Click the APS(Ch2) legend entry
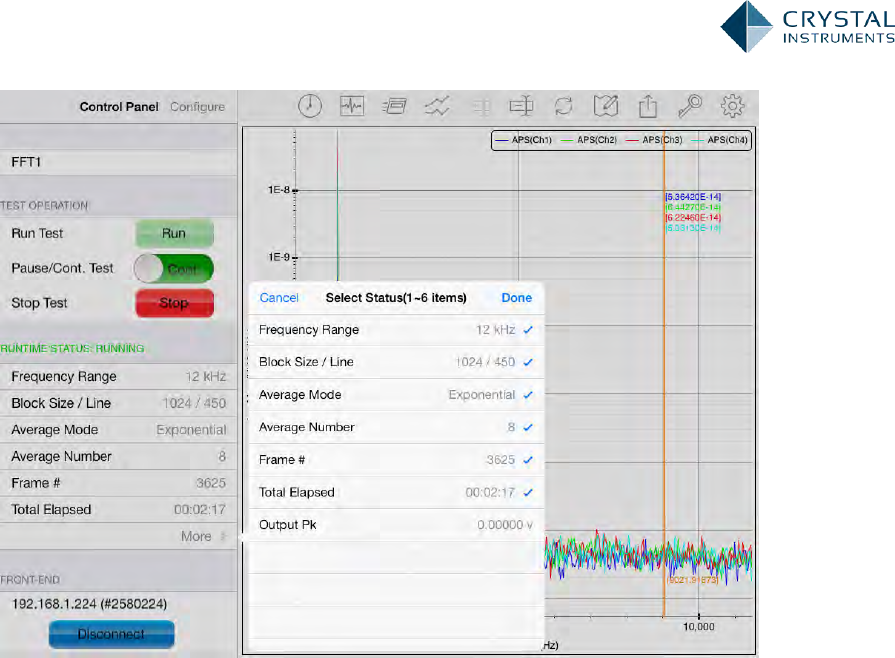The width and height of the screenshot is (895, 658). [590, 140]
